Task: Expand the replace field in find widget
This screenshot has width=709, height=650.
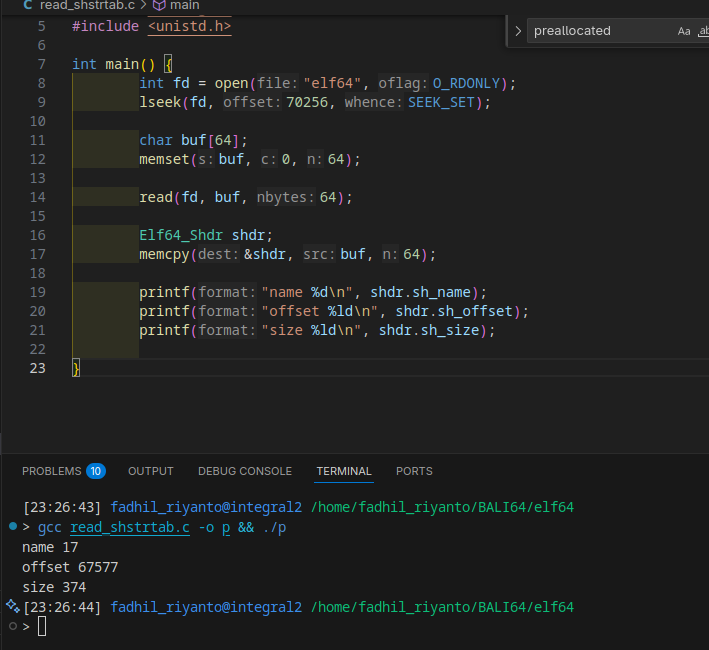Action: click(x=517, y=31)
